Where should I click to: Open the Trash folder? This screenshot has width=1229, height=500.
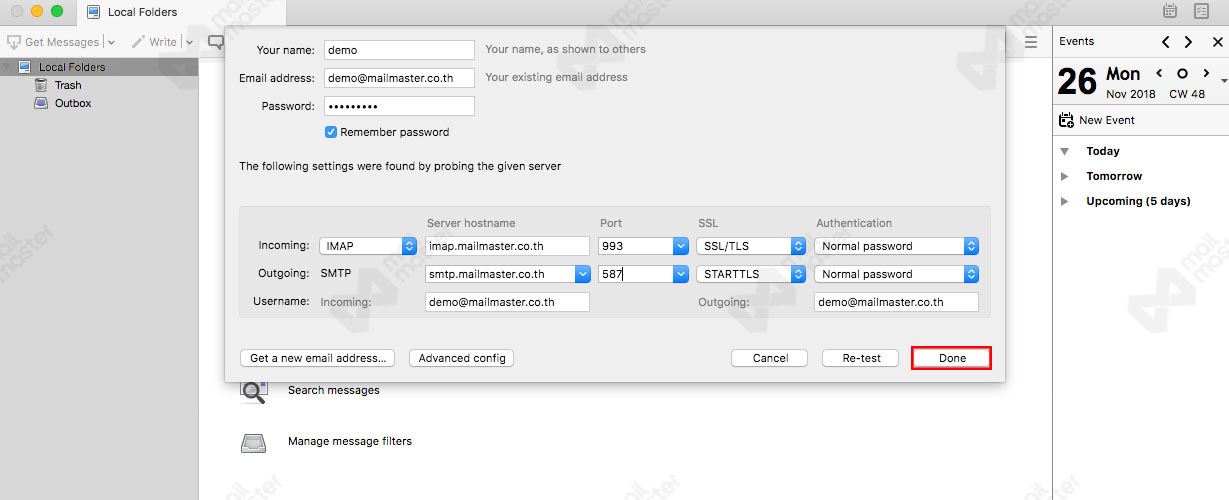[68, 85]
